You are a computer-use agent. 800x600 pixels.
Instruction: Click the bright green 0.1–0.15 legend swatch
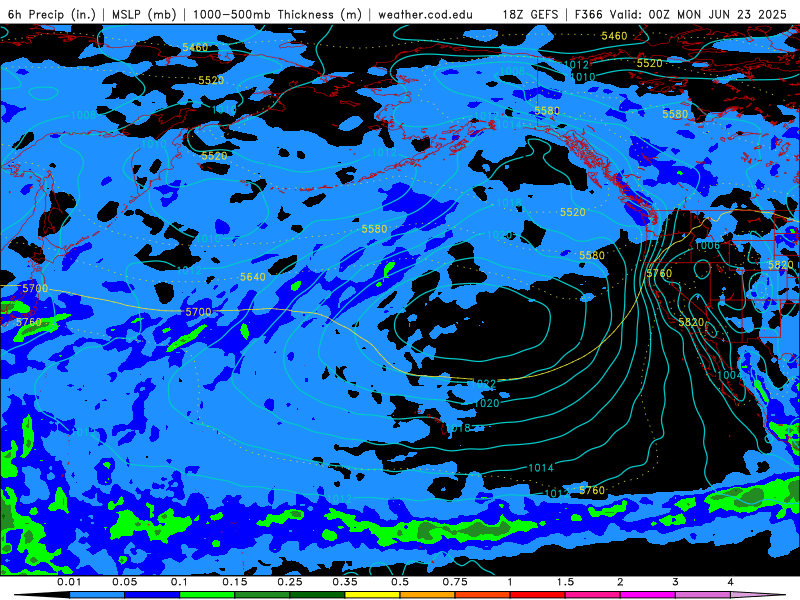coord(207,595)
